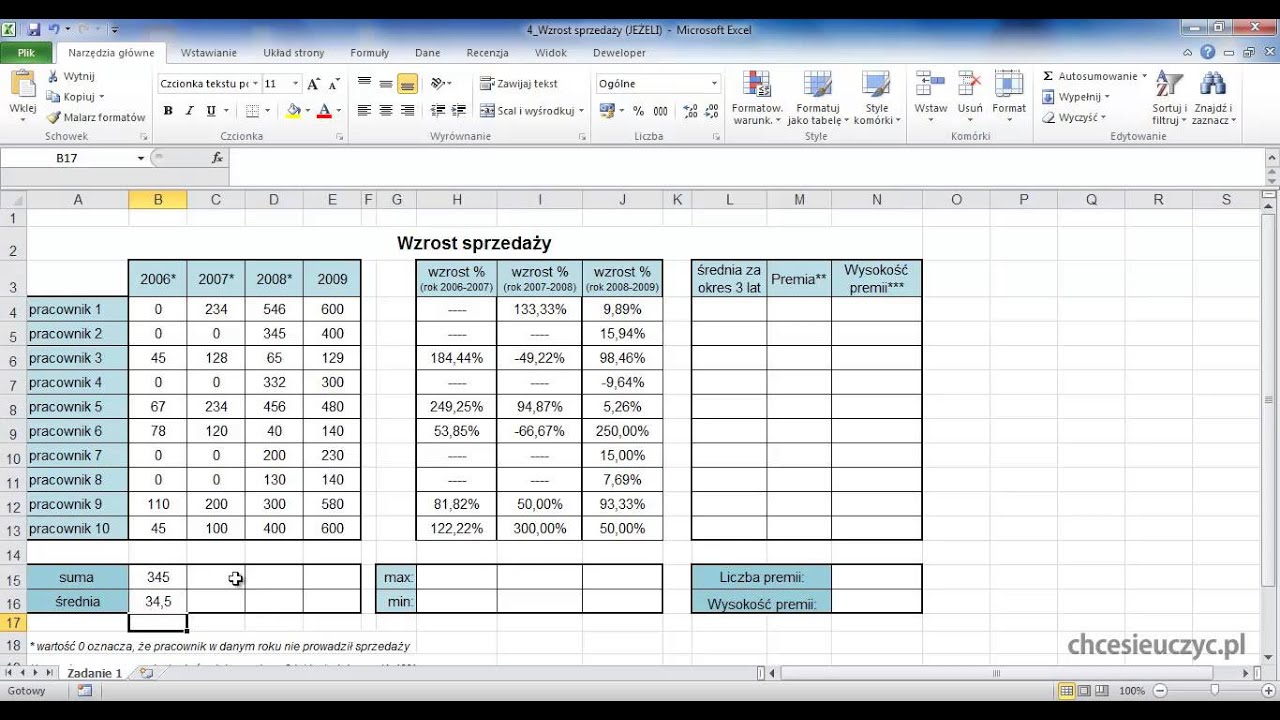This screenshot has width=1280, height=720.
Task: Select cell C15 next to suma
Action: [216, 577]
